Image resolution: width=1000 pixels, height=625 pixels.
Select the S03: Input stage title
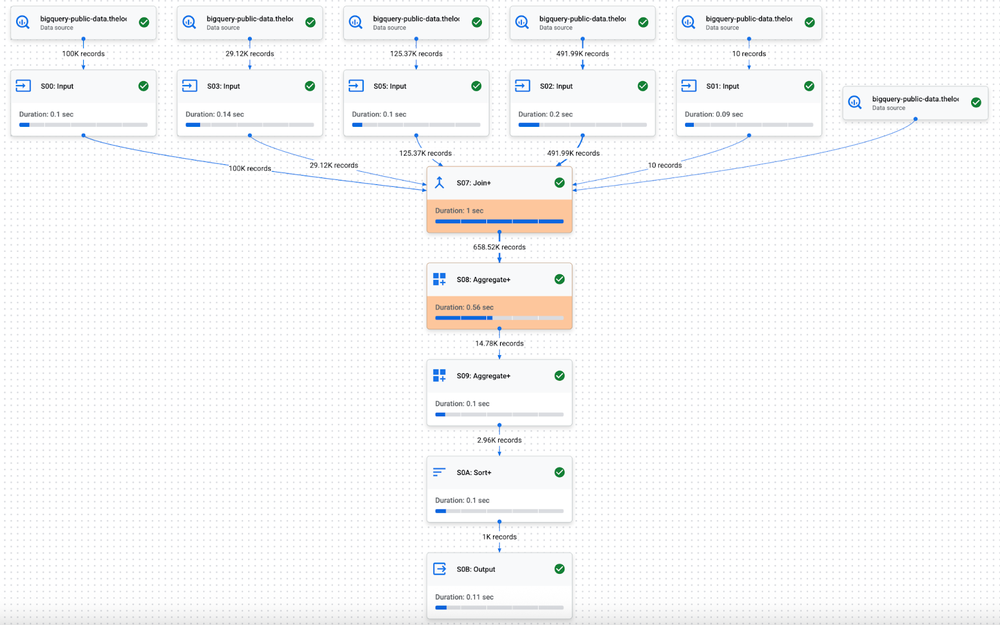[x=223, y=86]
